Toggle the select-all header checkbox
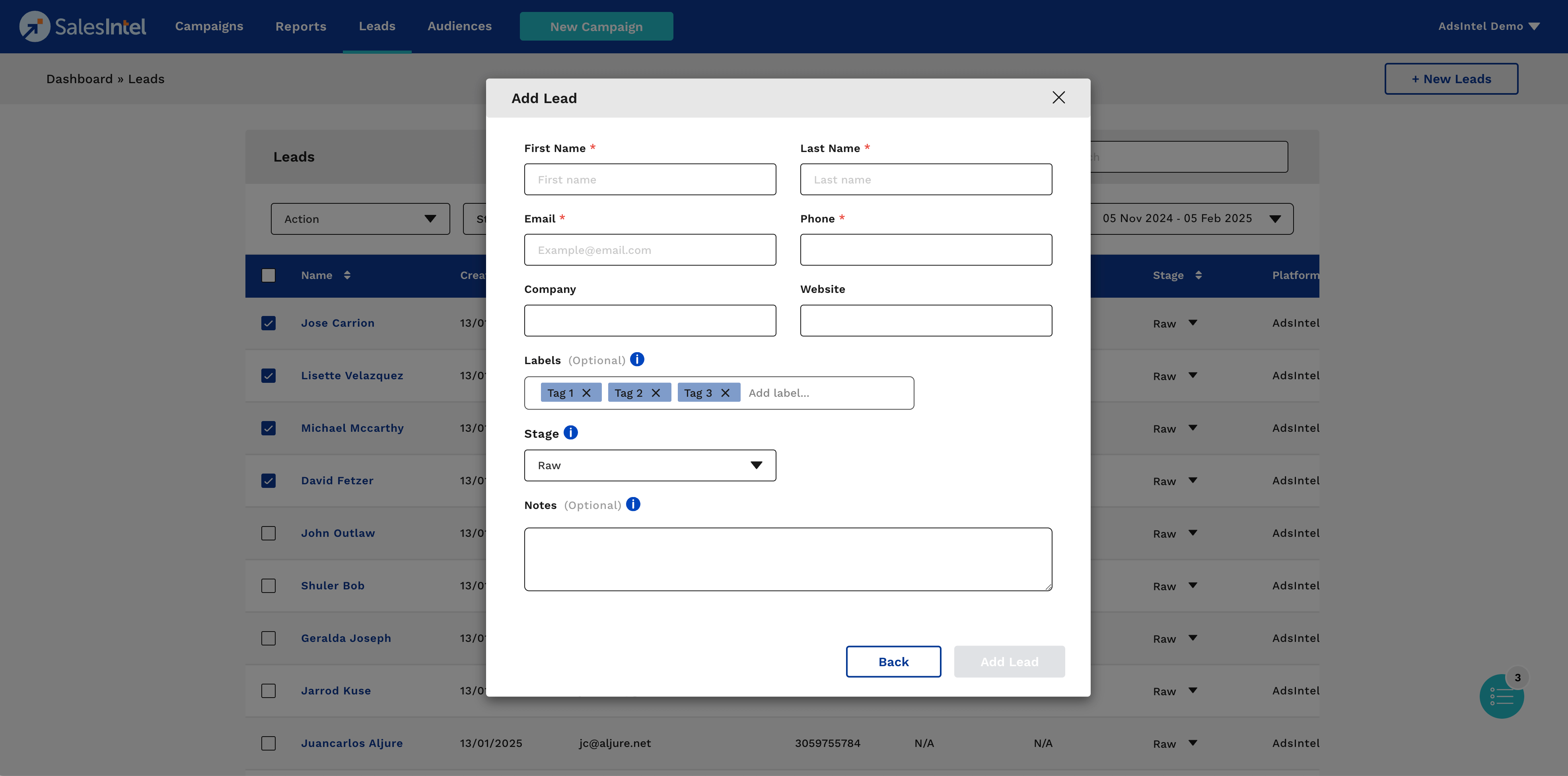This screenshot has height=776, width=1568. coord(268,275)
